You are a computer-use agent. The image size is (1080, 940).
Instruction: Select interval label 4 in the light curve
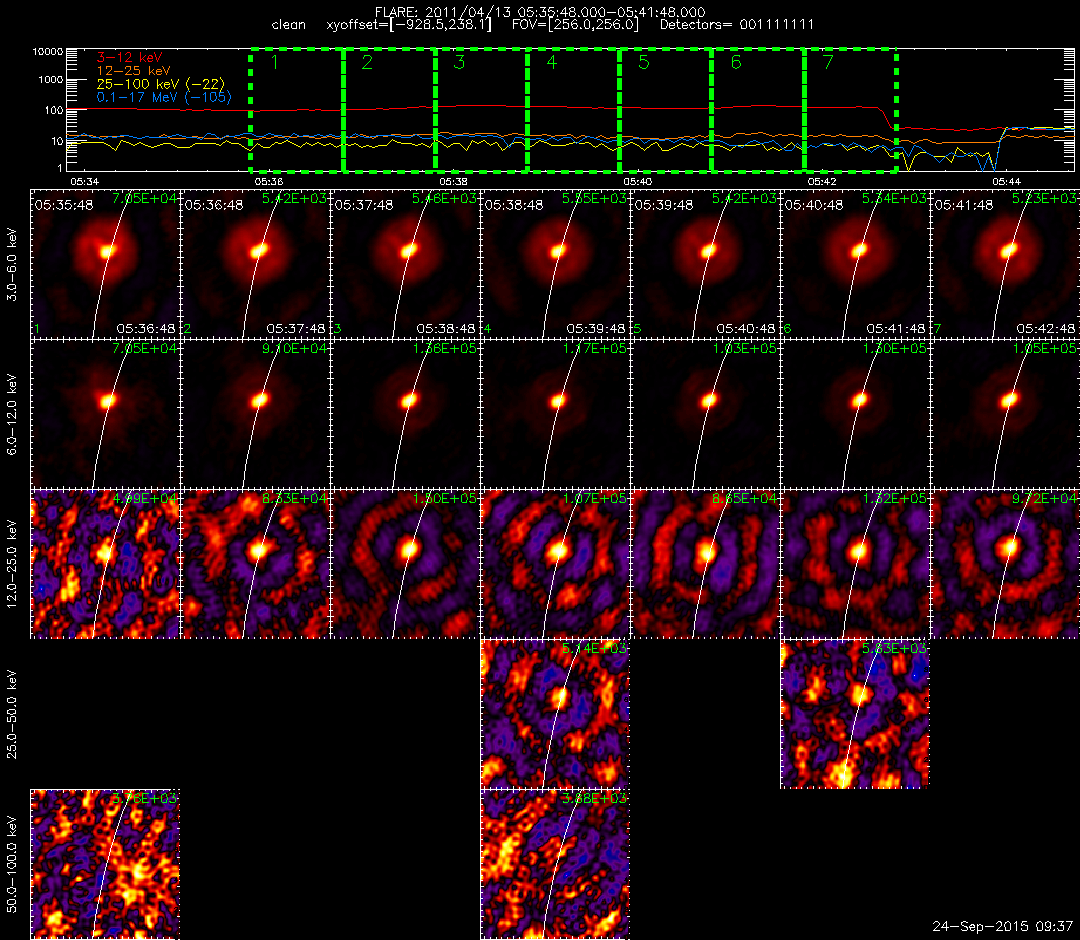click(x=552, y=62)
